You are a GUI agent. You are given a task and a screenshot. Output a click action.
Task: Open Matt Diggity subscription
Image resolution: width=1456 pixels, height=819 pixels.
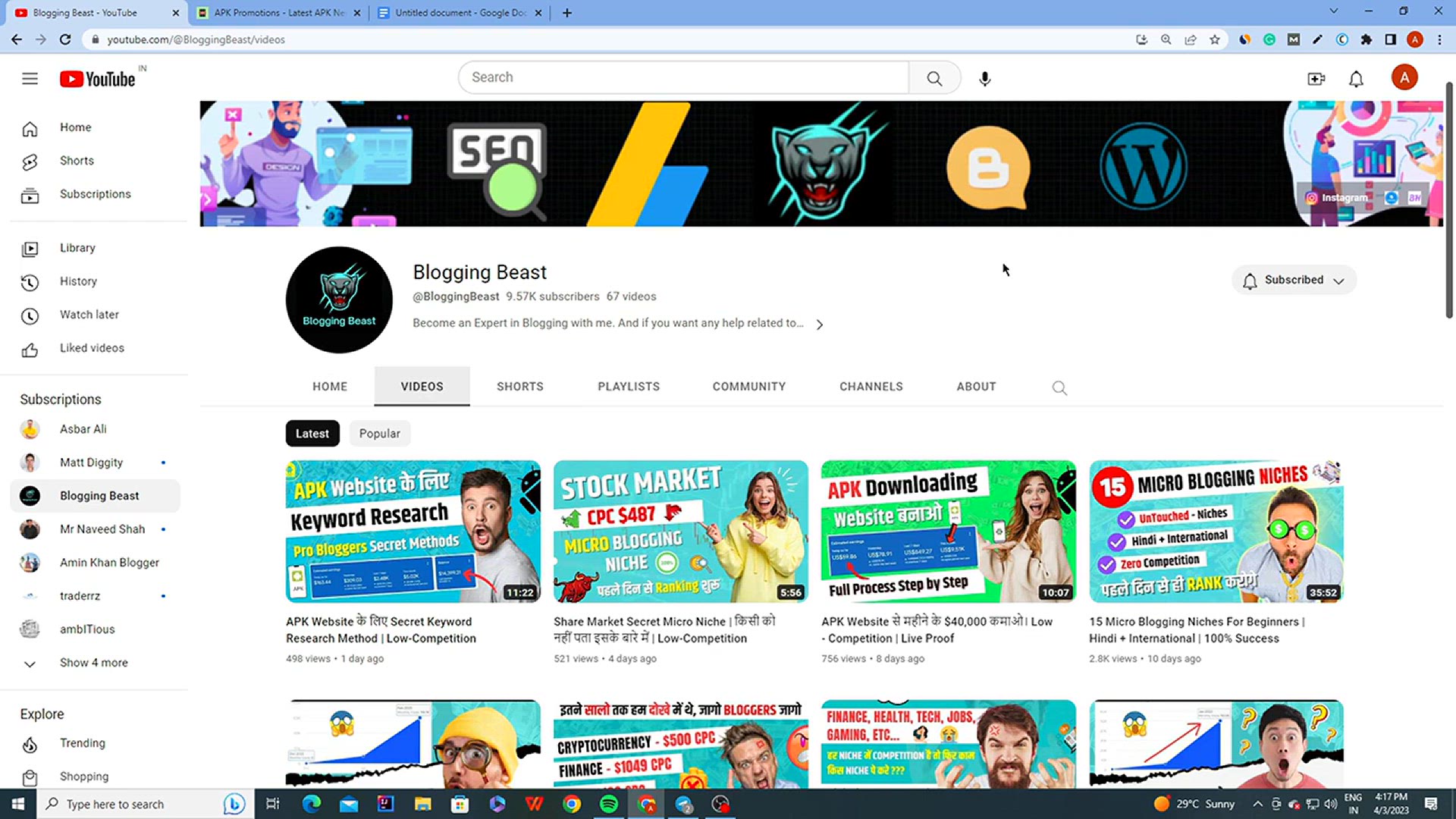[95, 463]
